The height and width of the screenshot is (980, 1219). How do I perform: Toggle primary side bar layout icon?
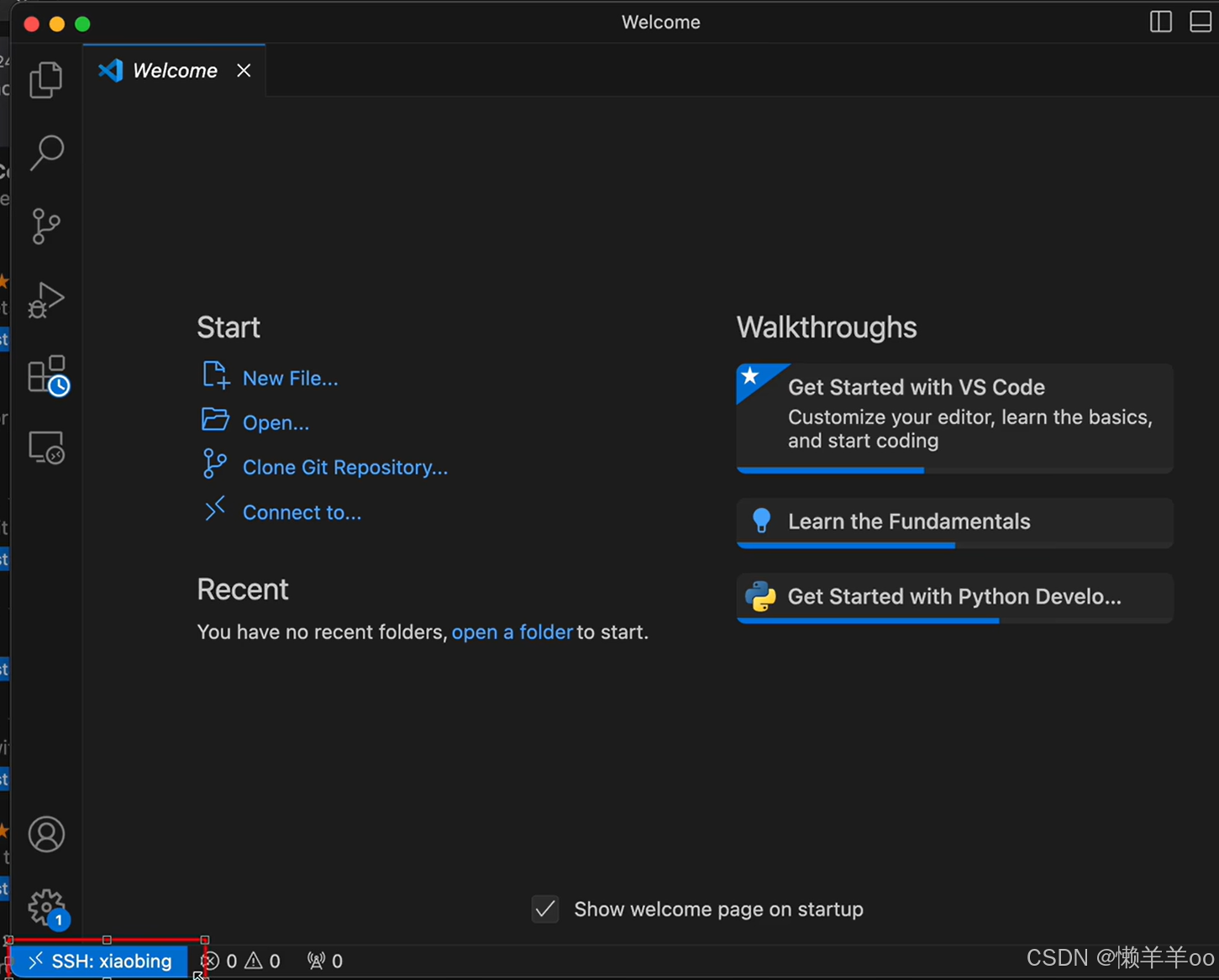point(1160,22)
